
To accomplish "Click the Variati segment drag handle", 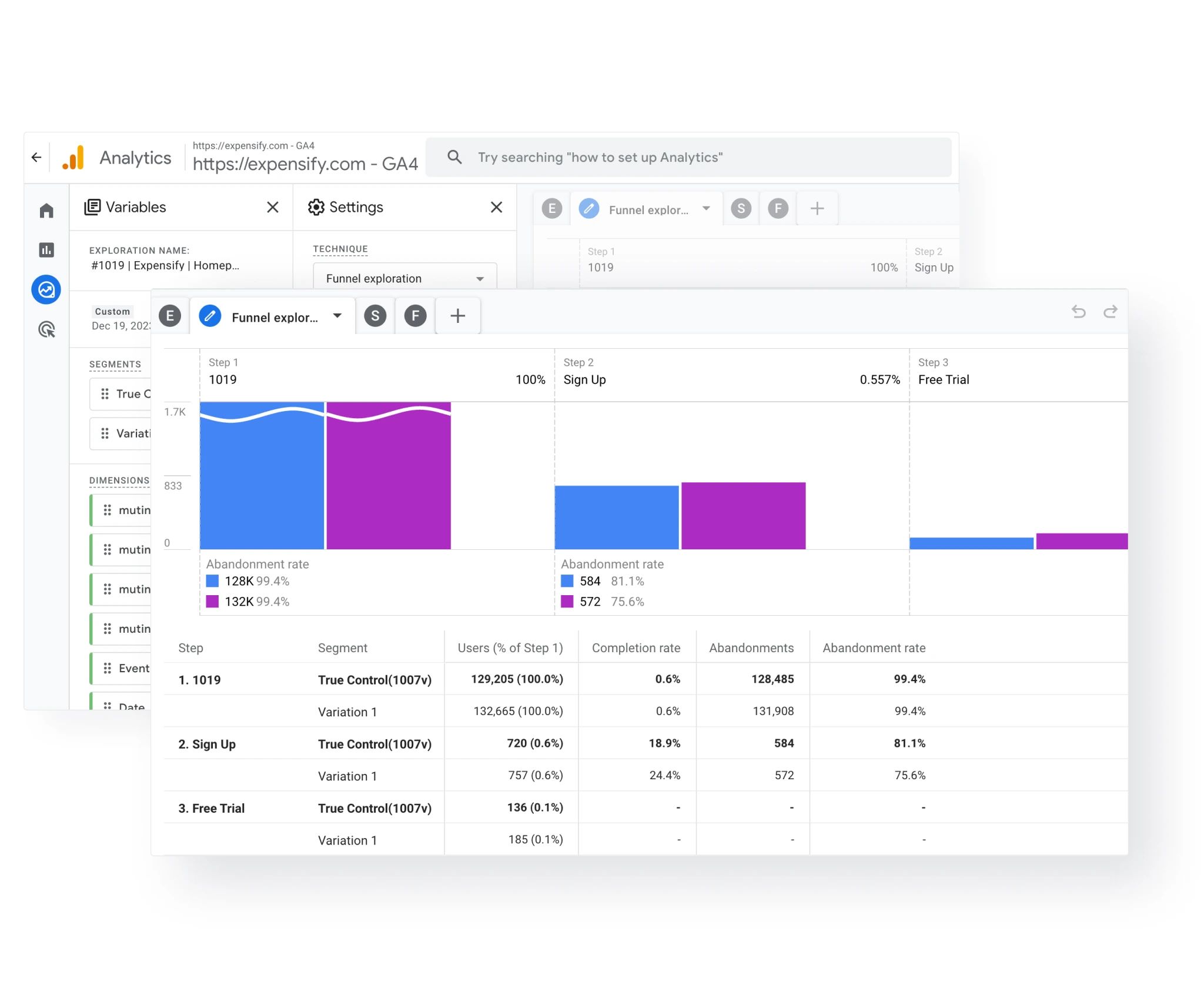I will [105, 433].
